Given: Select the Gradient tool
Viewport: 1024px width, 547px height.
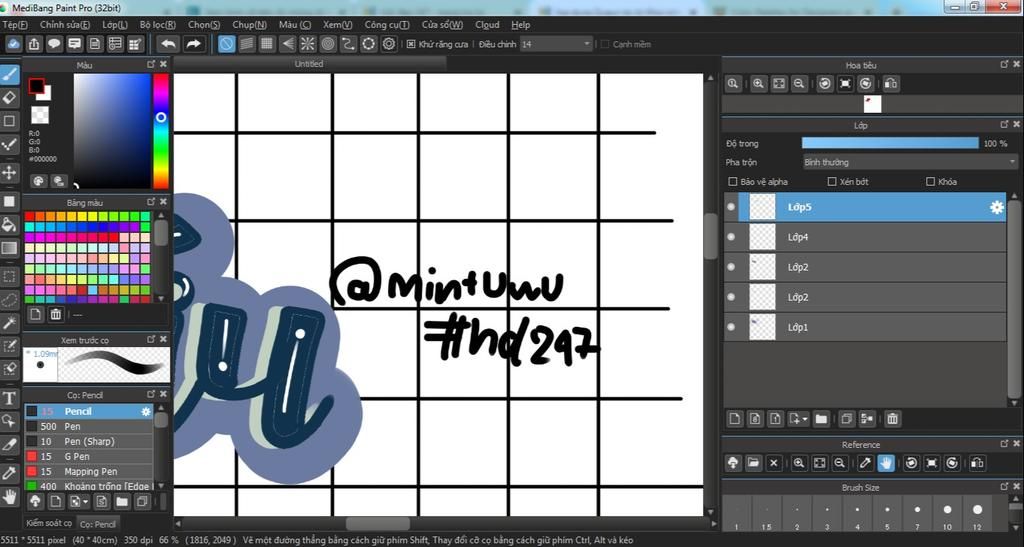Looking at the screenshot, I should (9, 248).
